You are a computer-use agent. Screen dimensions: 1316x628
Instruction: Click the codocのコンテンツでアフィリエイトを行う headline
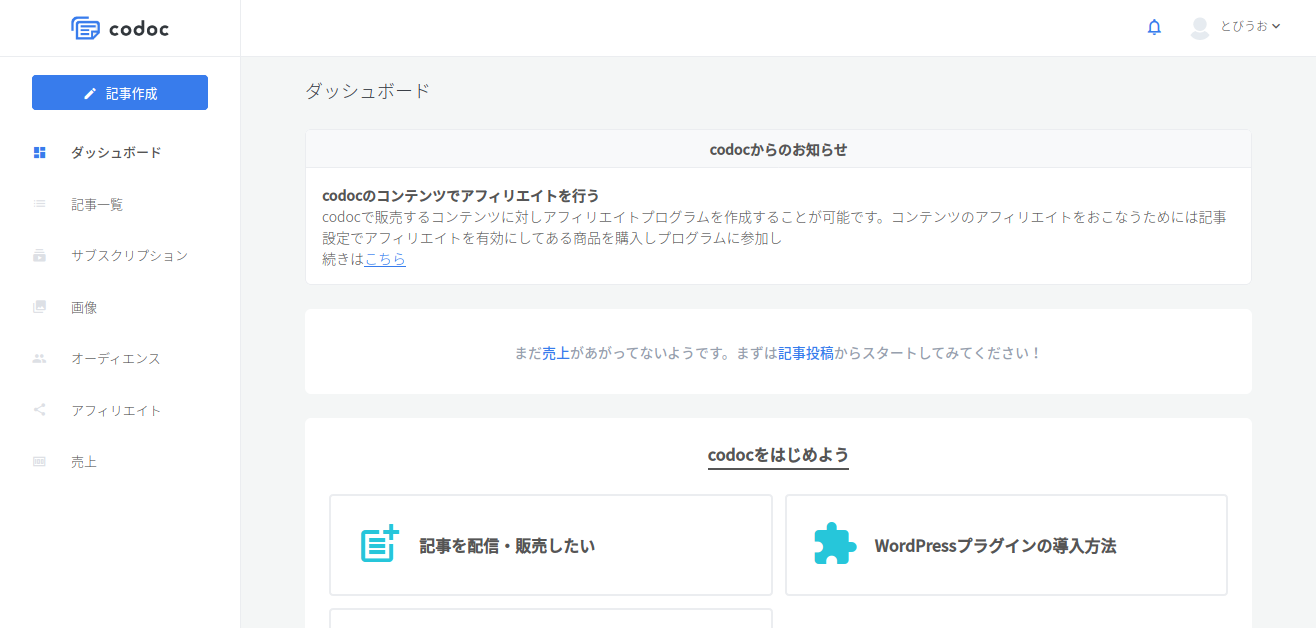pyautogui.click(x=461, y=195)
